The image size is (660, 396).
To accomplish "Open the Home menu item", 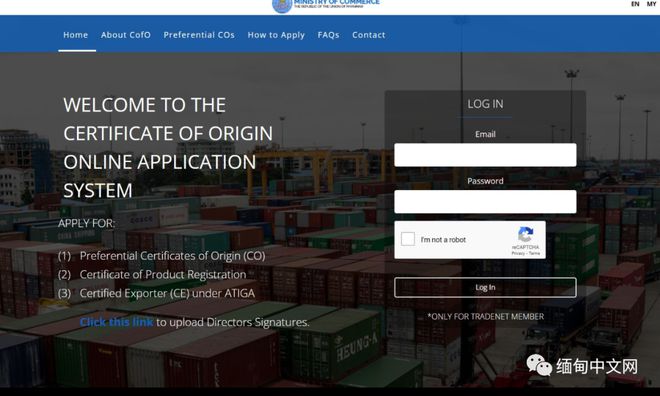I will point(76,35).
